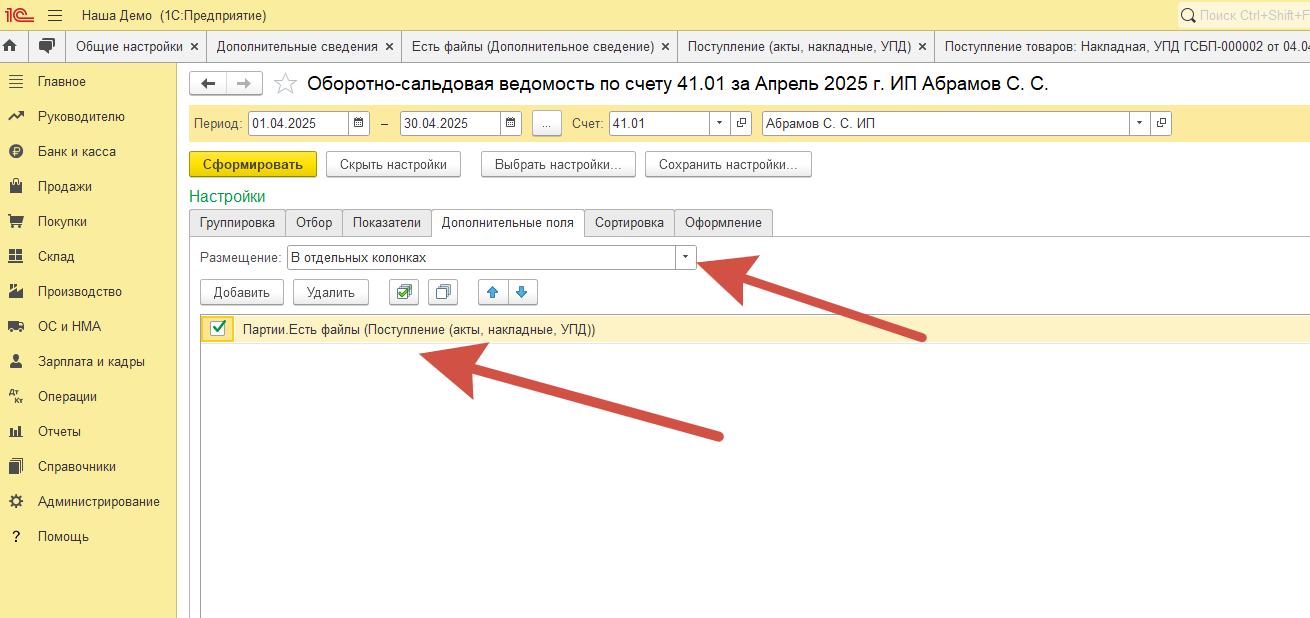Uncheck the Партии.Есть файлы field checkbox
Viewport: 1310px width, 618px height.
pyautogui.click(x=218, y=329)
